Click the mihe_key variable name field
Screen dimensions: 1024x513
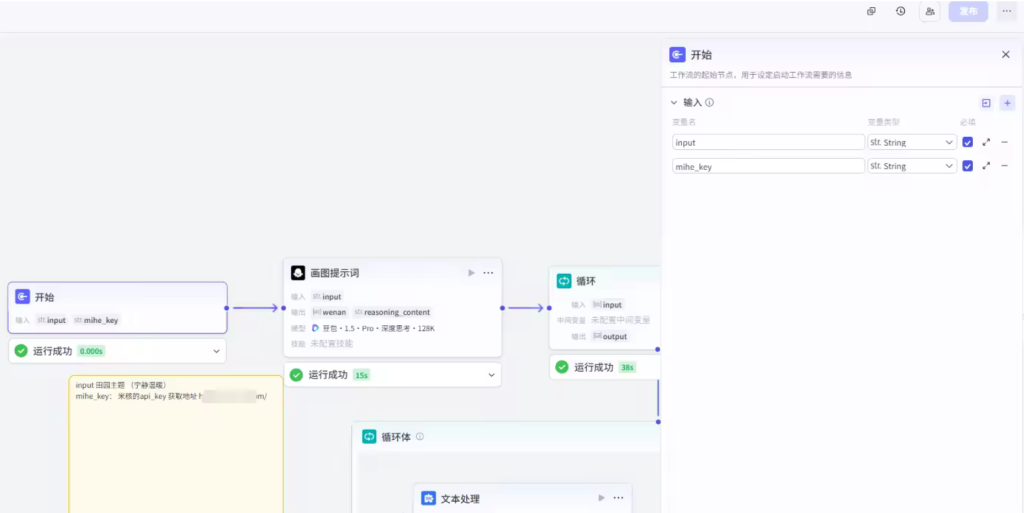coord(768,166)
